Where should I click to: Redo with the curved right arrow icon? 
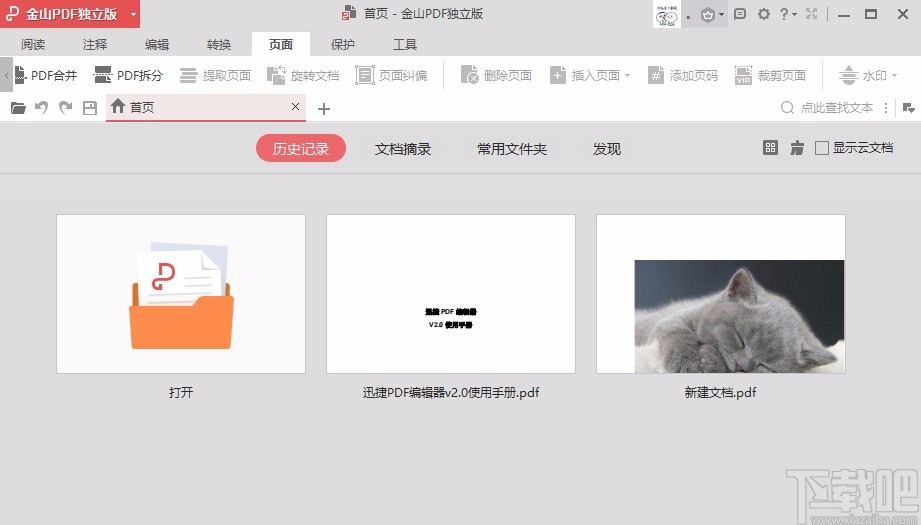[65, 108]
